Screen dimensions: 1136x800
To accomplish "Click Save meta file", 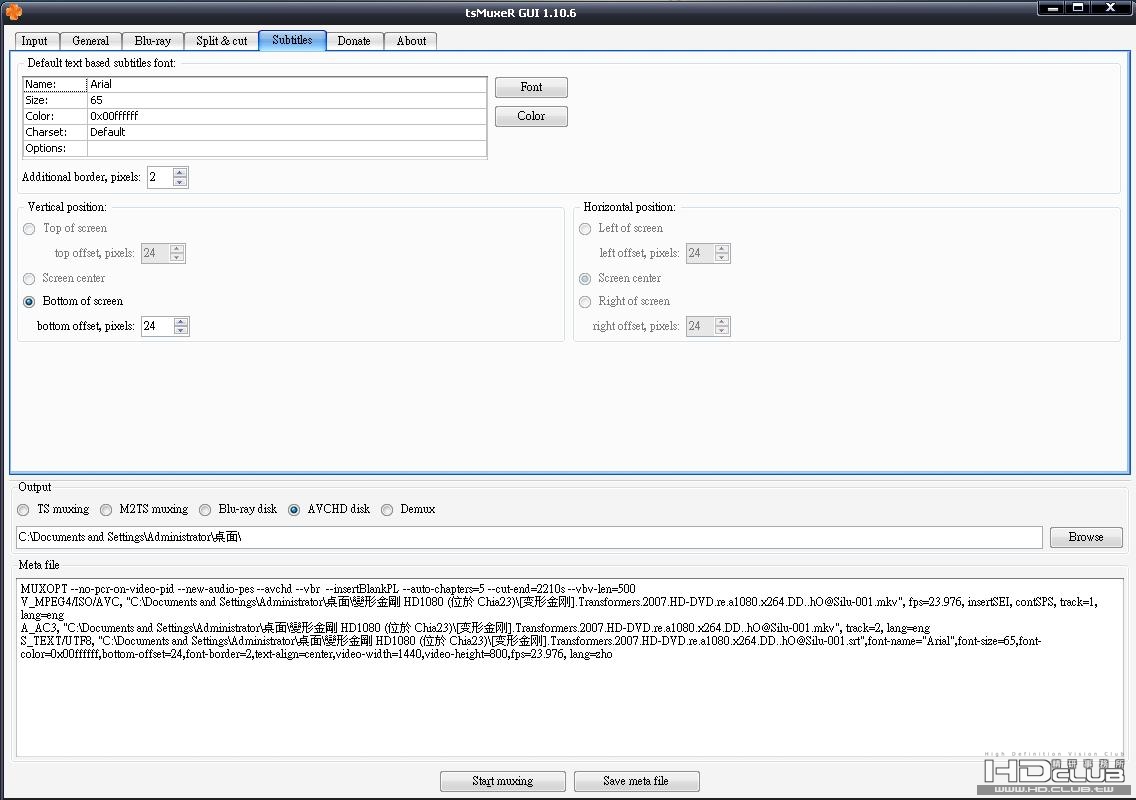I will coord(636,781).
